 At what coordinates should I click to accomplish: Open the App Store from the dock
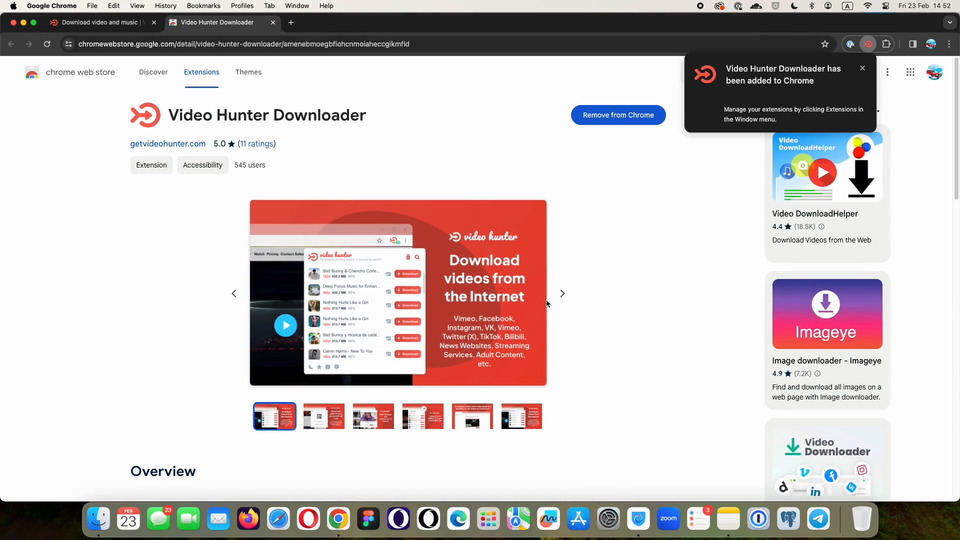tap(579, 519)
